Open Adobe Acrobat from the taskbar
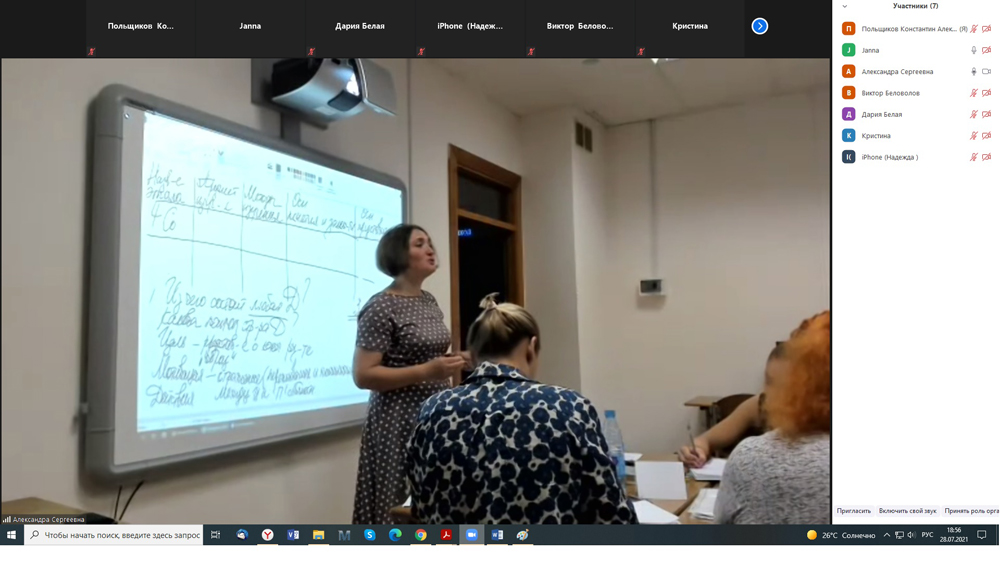 click(x=446, y=535)
